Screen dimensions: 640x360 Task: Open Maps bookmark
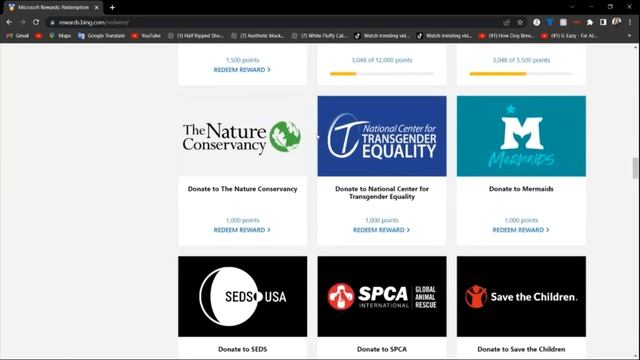pyautogui.click(x=60, y=36)
